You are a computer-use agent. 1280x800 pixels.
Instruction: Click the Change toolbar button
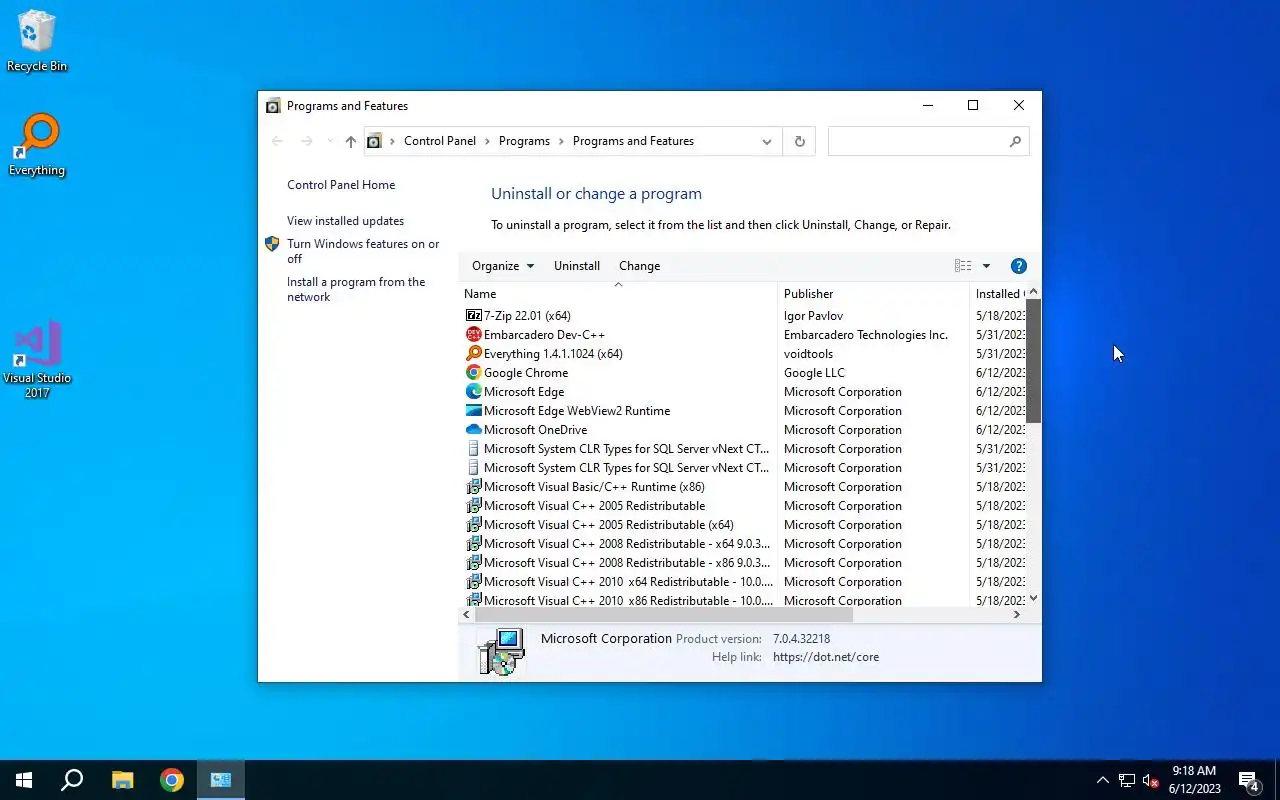pyautogui.click(x=639, y=266)
